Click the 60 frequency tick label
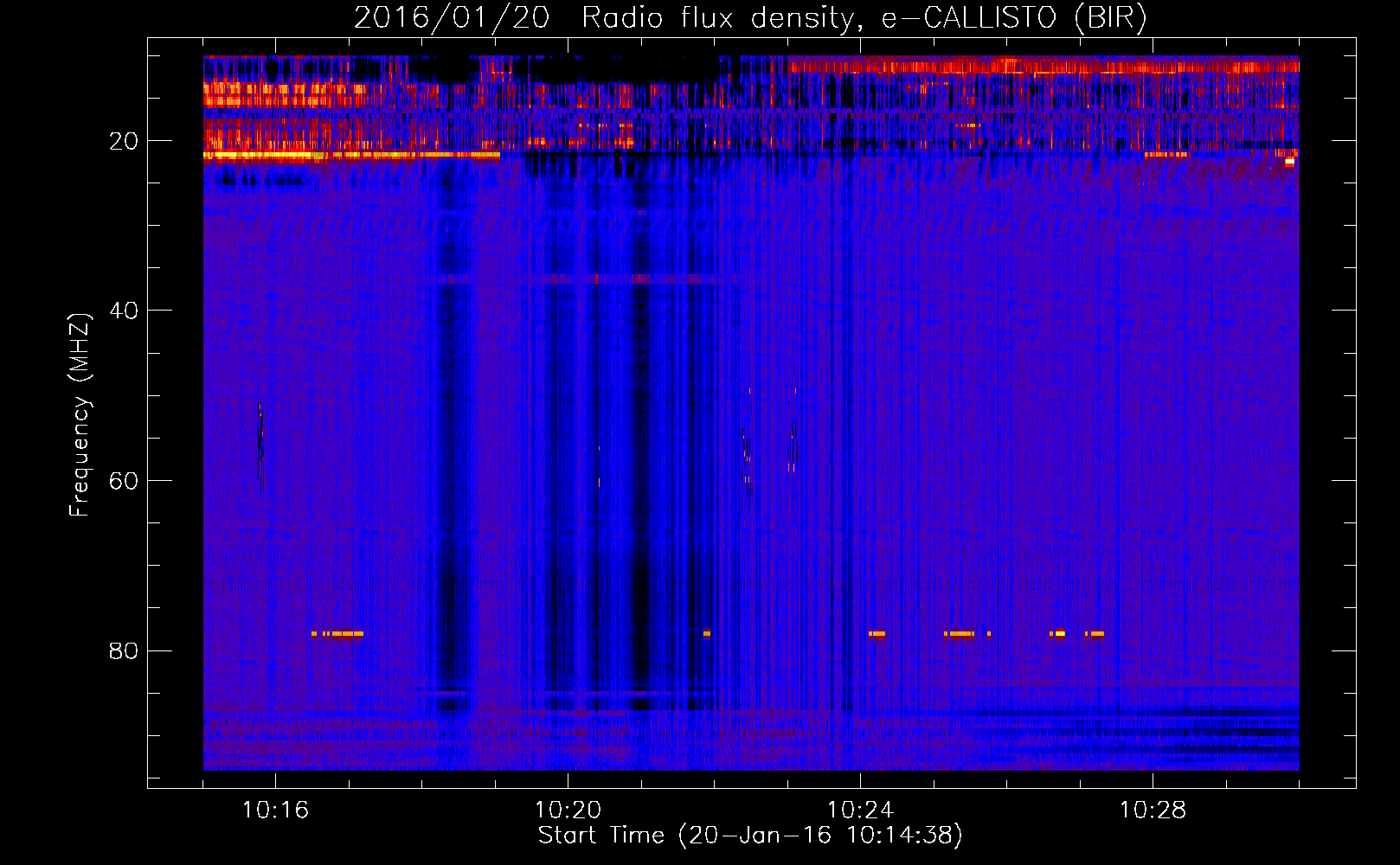Viewport: 1400px width, 865px height. coord(124,480)
